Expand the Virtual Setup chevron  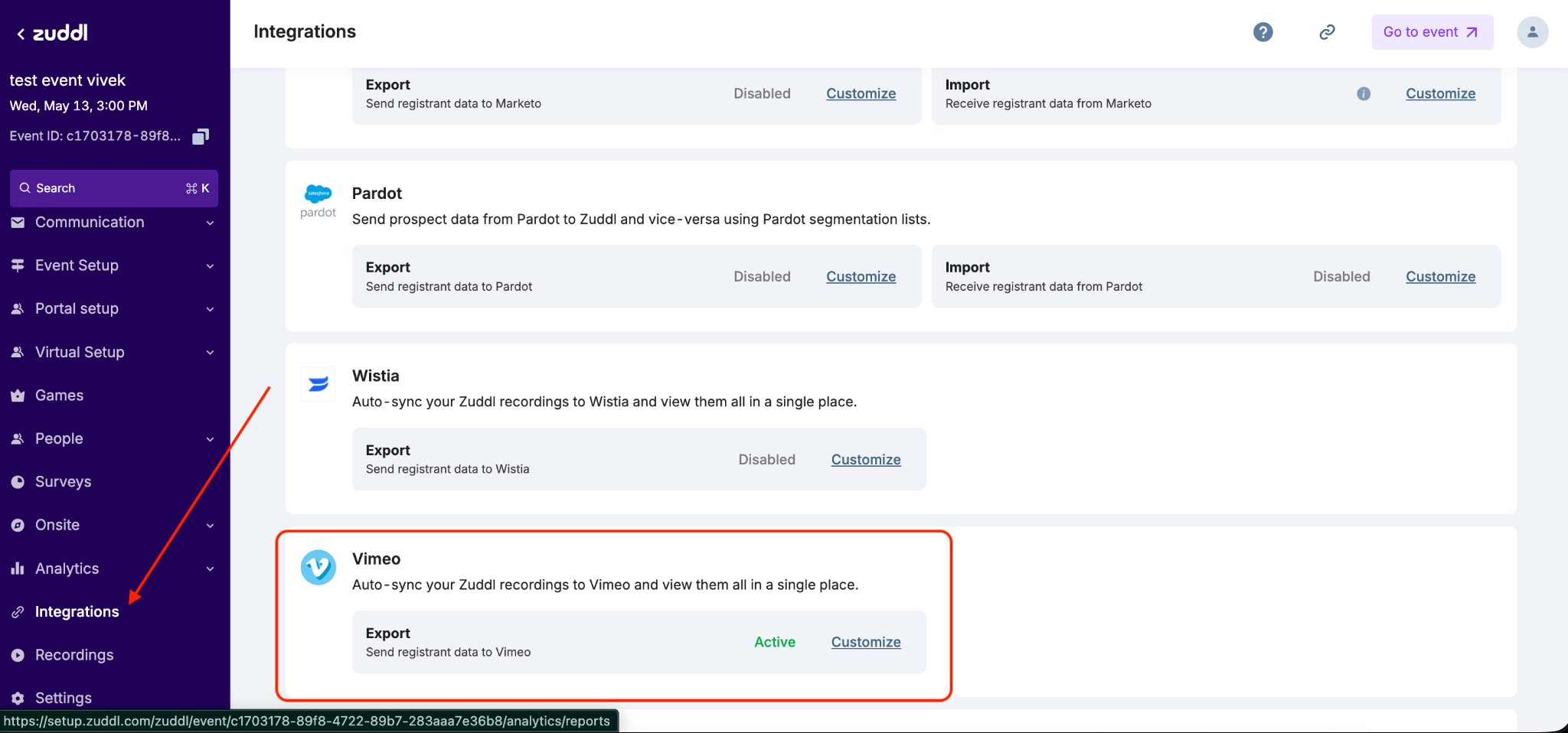[210, 353]
